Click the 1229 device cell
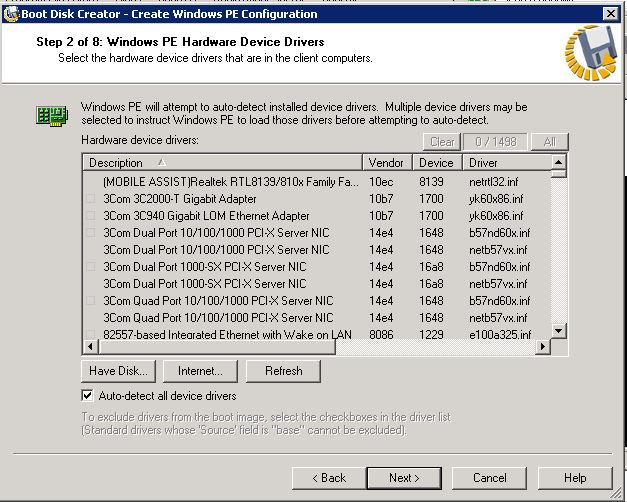The height and width of the screenshot is (502, 627). (x=431, y=334)
